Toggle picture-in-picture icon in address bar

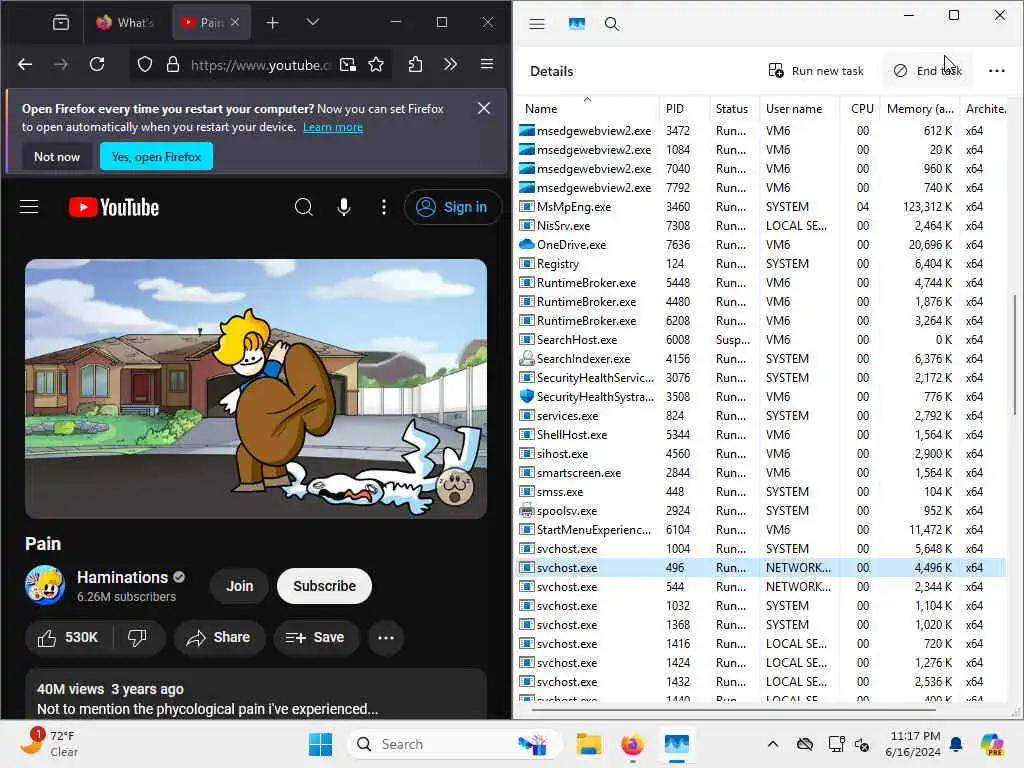[348, 64]
